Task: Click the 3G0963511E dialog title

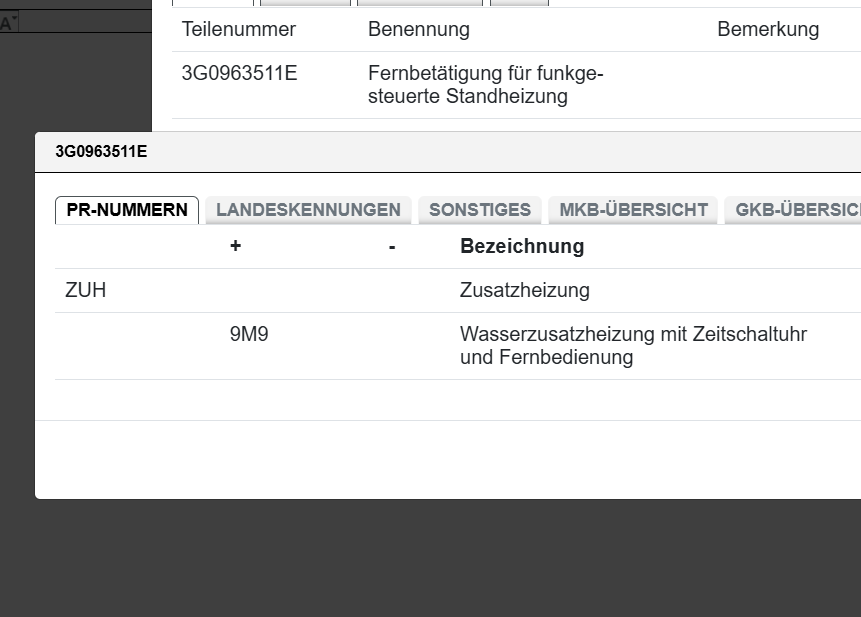Action: pos(101,152)
